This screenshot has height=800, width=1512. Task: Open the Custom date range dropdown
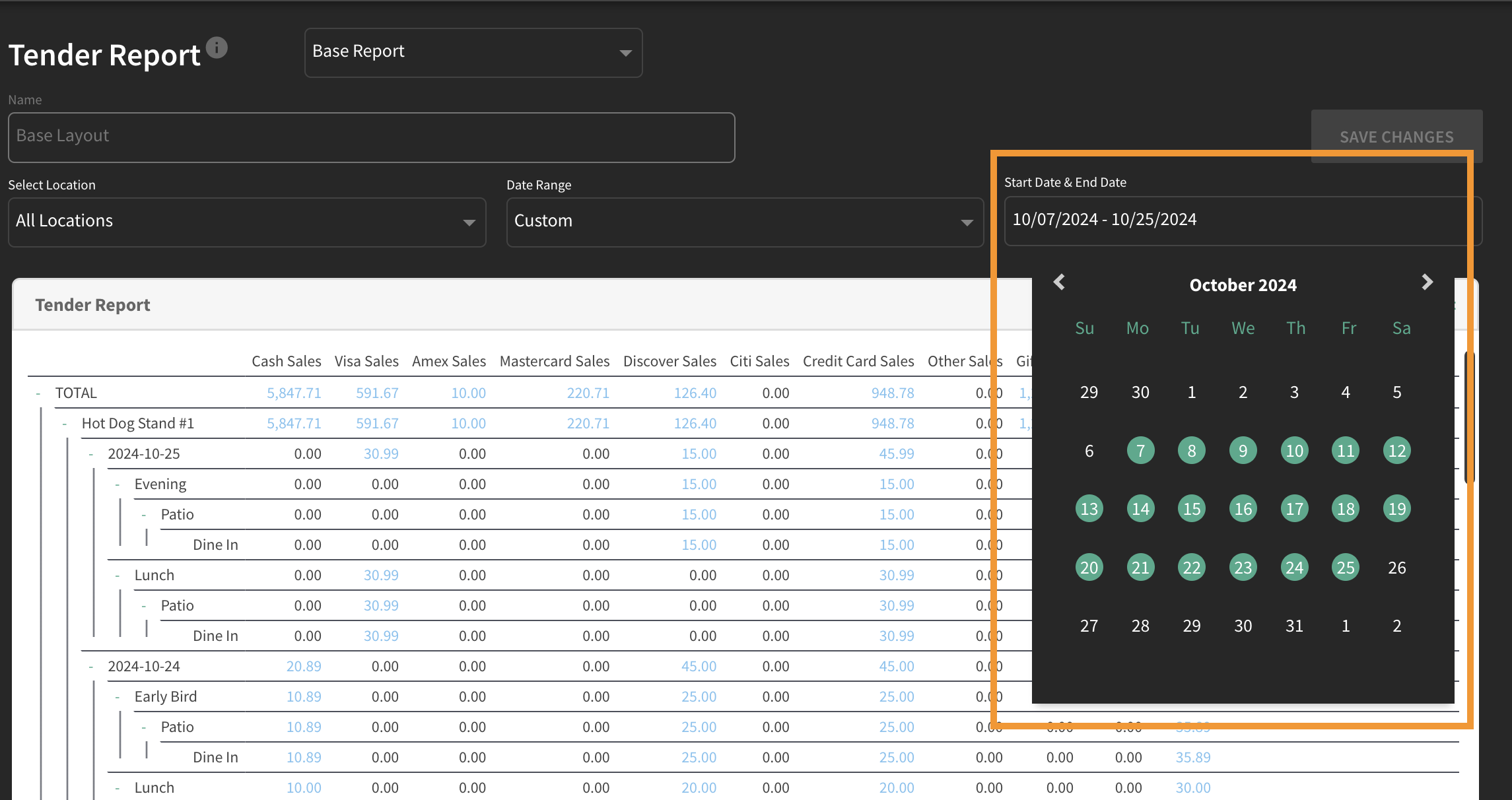745,222
